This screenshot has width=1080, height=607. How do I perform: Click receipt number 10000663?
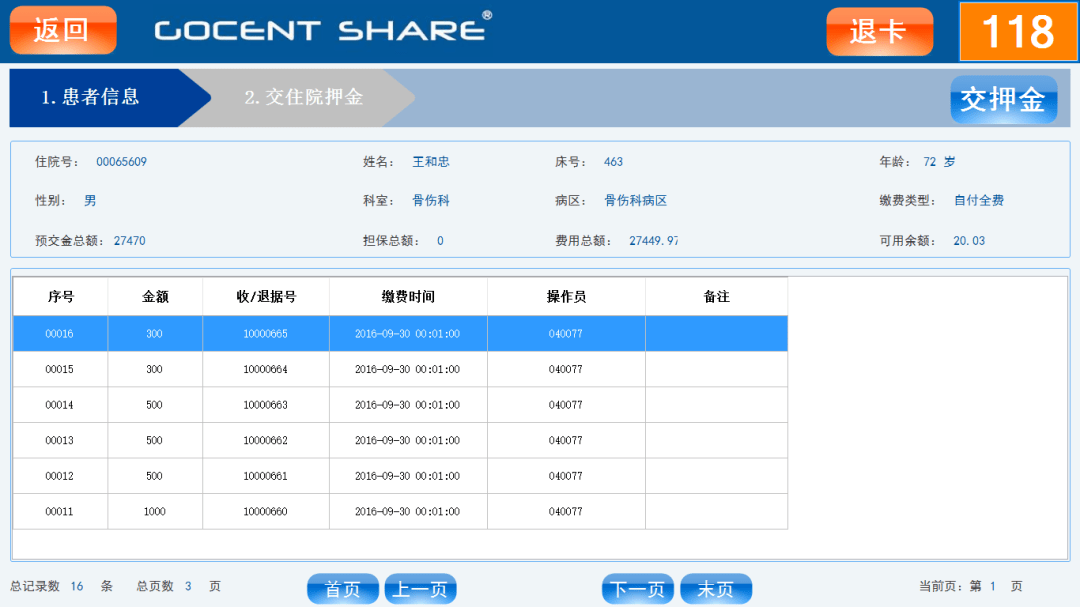[x=265, y=405]
